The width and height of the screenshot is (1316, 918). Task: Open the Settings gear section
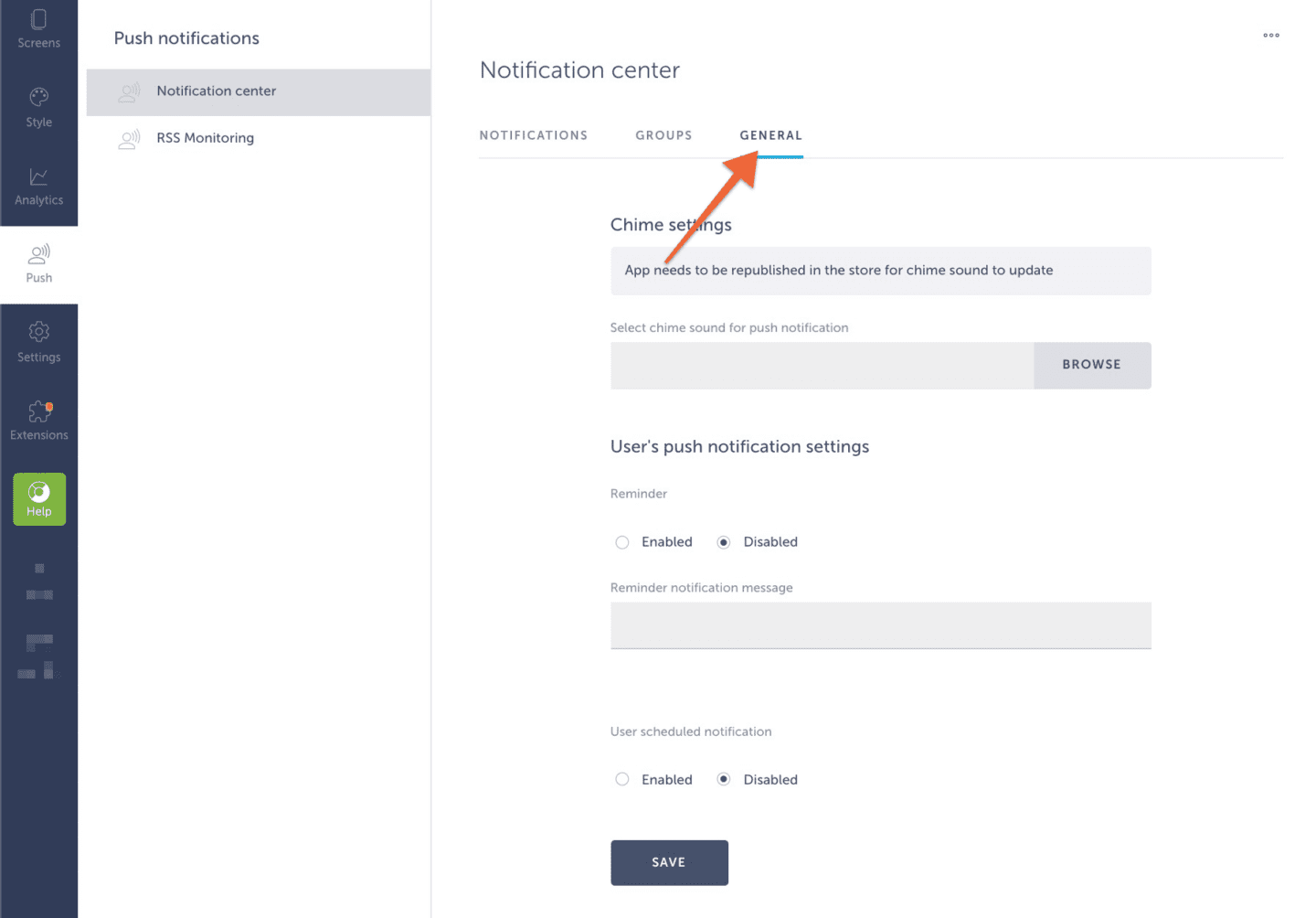[38, 343]
